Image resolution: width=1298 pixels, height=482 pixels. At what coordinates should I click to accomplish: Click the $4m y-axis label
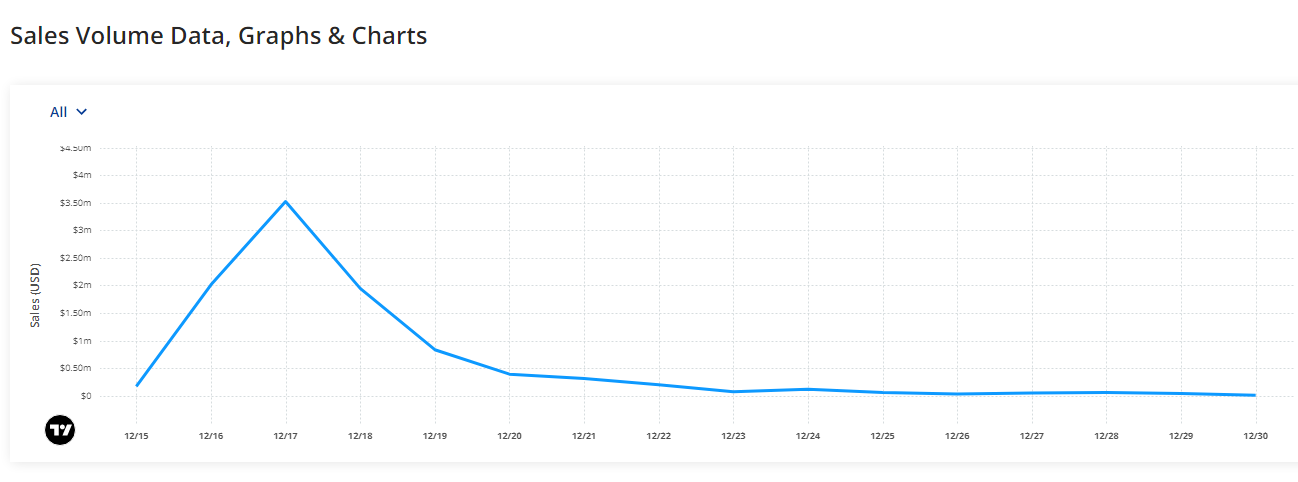(x=82, y=175)
